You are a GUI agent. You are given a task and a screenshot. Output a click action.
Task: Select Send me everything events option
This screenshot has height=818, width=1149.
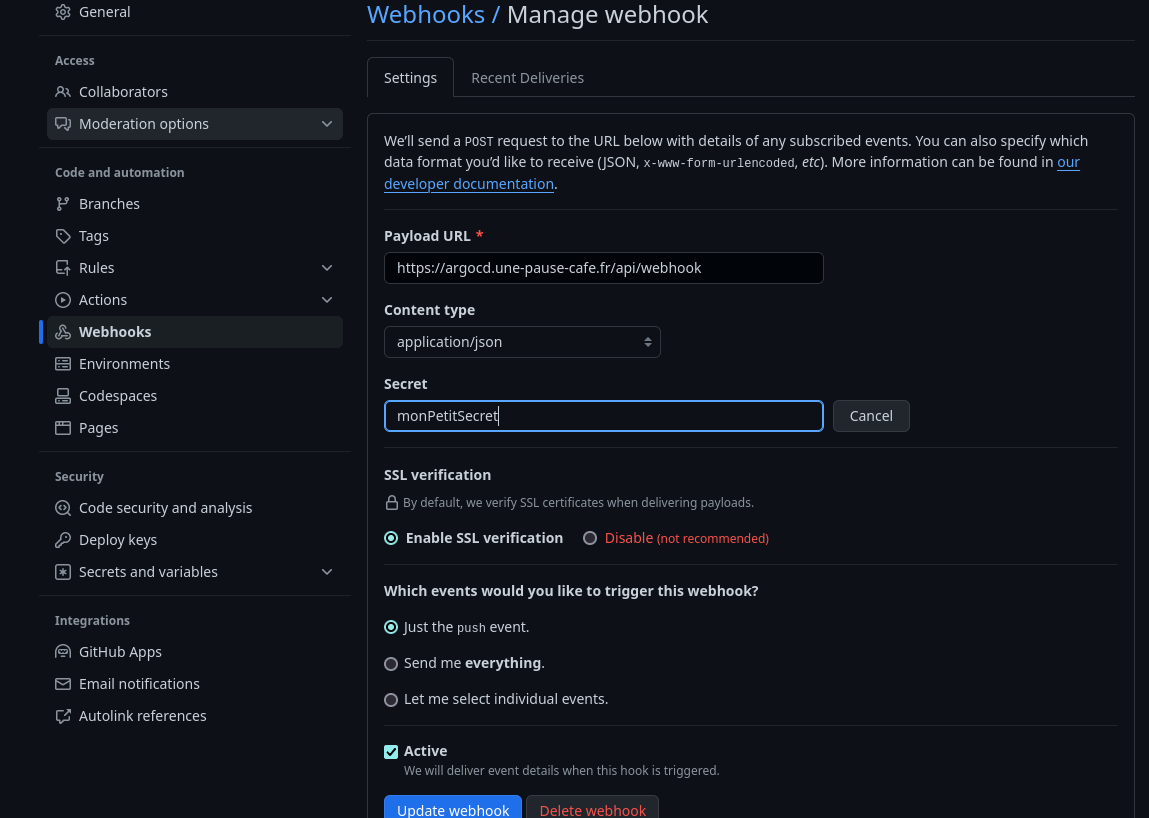[391, 663]
